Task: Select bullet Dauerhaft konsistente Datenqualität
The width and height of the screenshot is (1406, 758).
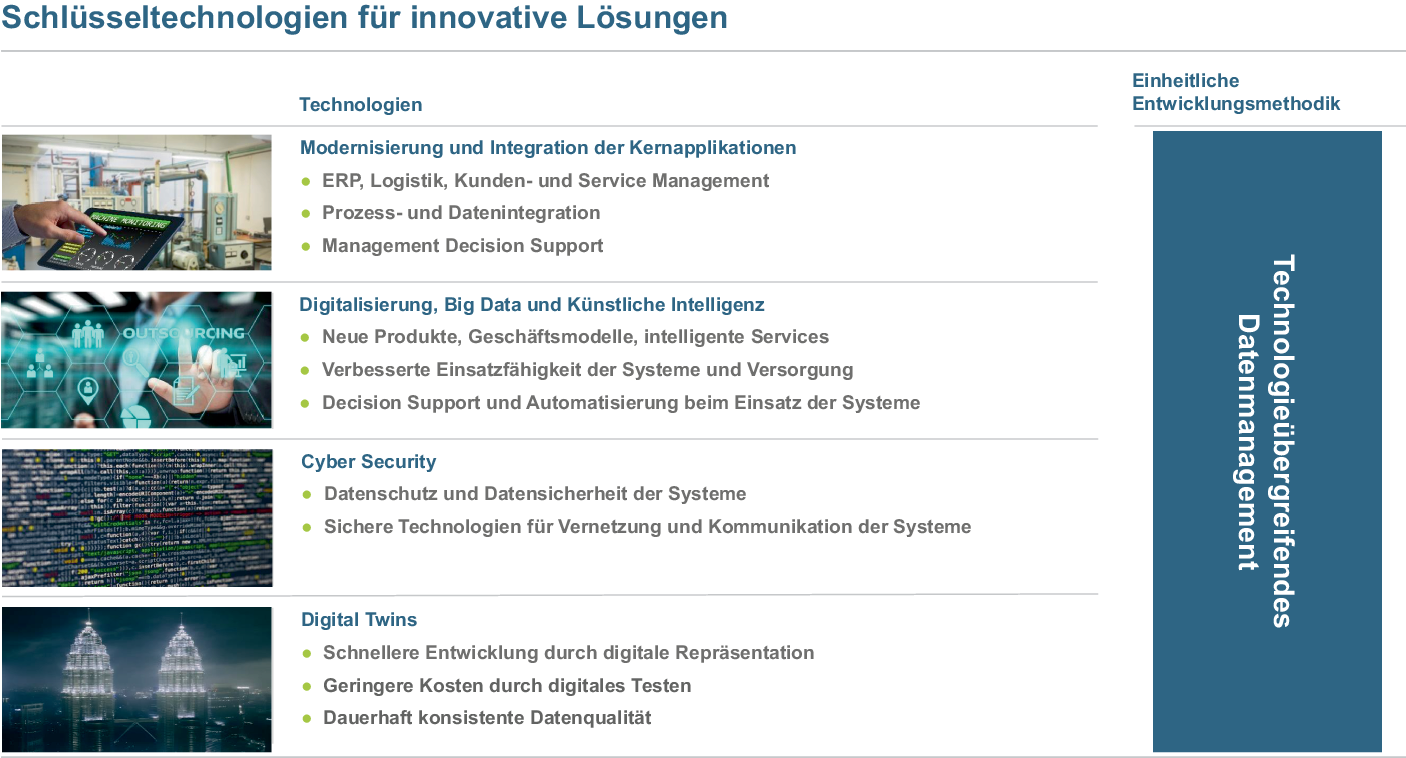Action: click(487, 718)
